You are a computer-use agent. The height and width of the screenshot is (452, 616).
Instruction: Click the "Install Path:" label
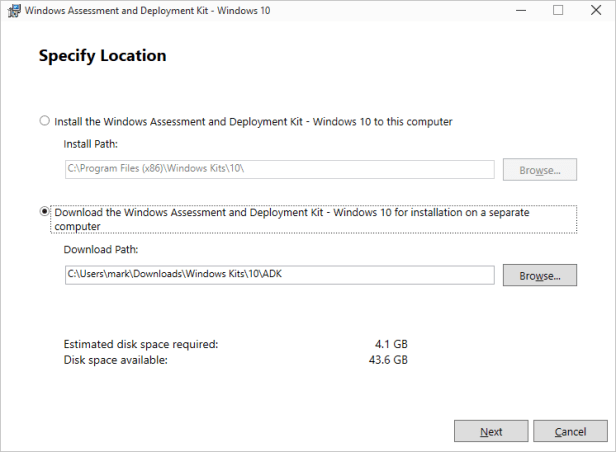92,145
